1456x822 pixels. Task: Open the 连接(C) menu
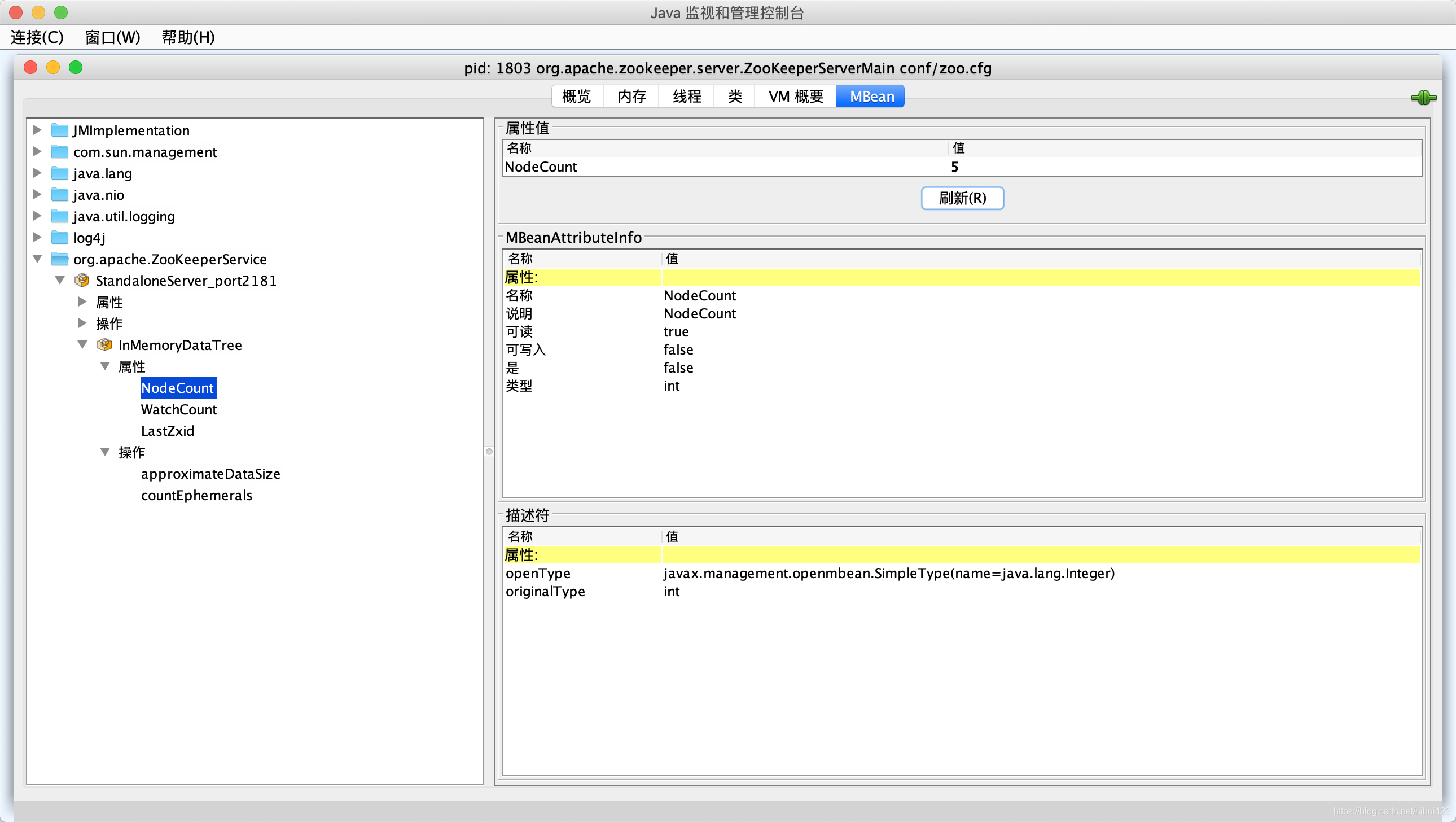pos(37,37)
